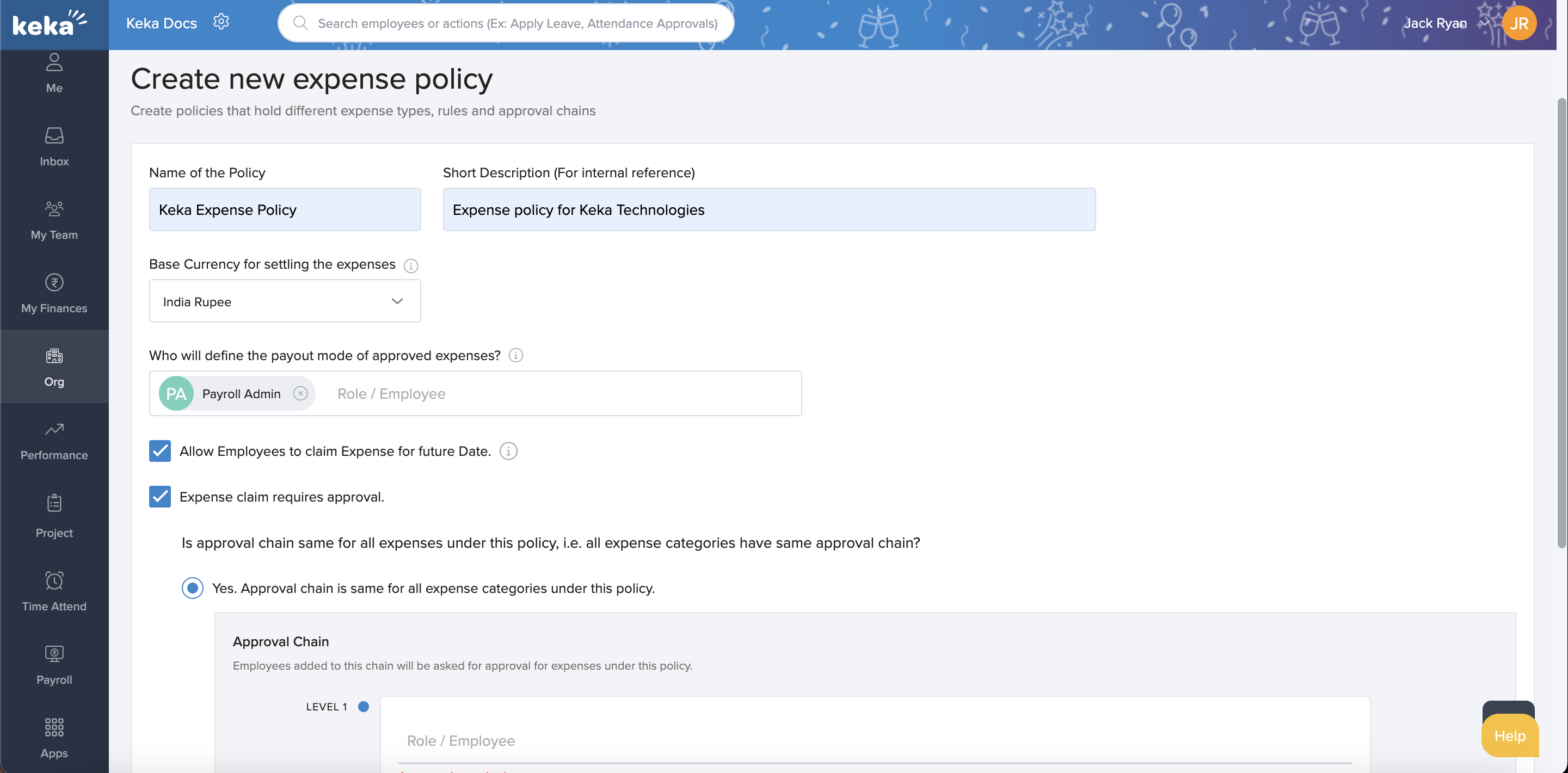Open the Inbox sidebar icon

(54, 135)
